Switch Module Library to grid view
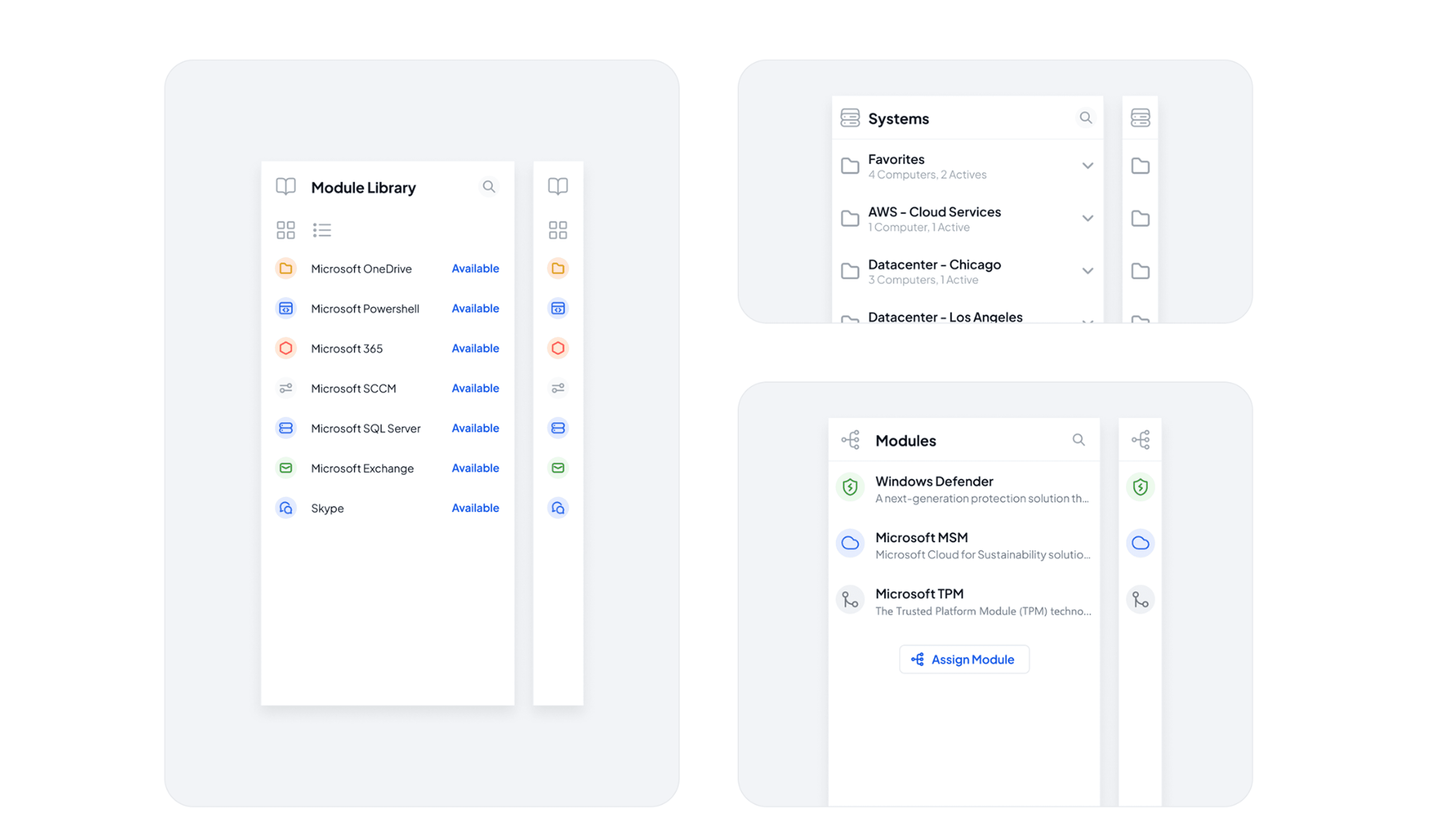Viewport: 1456px width, 819px height. [x=286, y=230]
